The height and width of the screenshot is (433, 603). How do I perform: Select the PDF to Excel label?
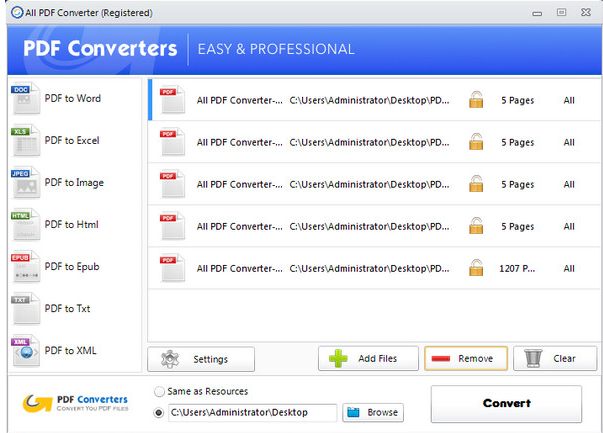(x=72, y=140)
